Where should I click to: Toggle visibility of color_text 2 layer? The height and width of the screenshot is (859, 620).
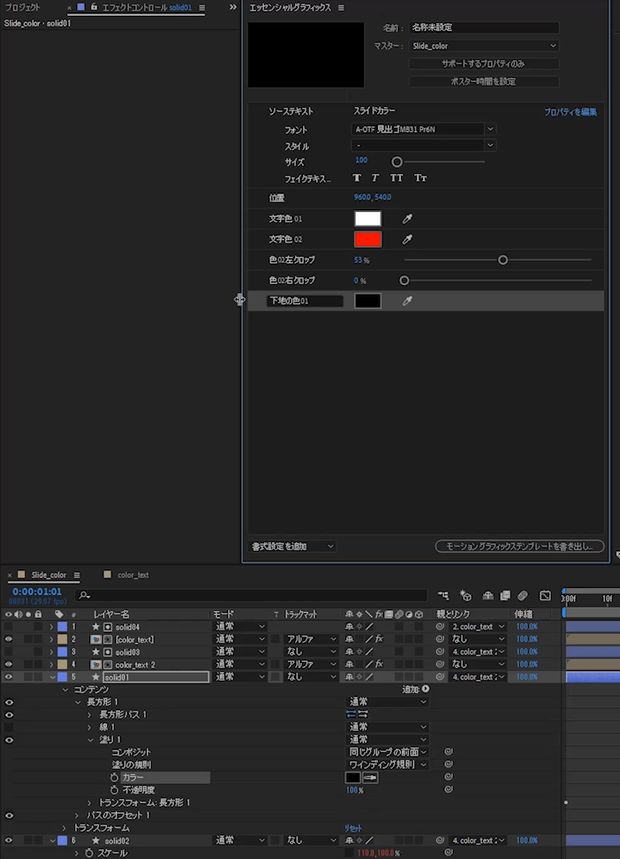click(9, 664)
